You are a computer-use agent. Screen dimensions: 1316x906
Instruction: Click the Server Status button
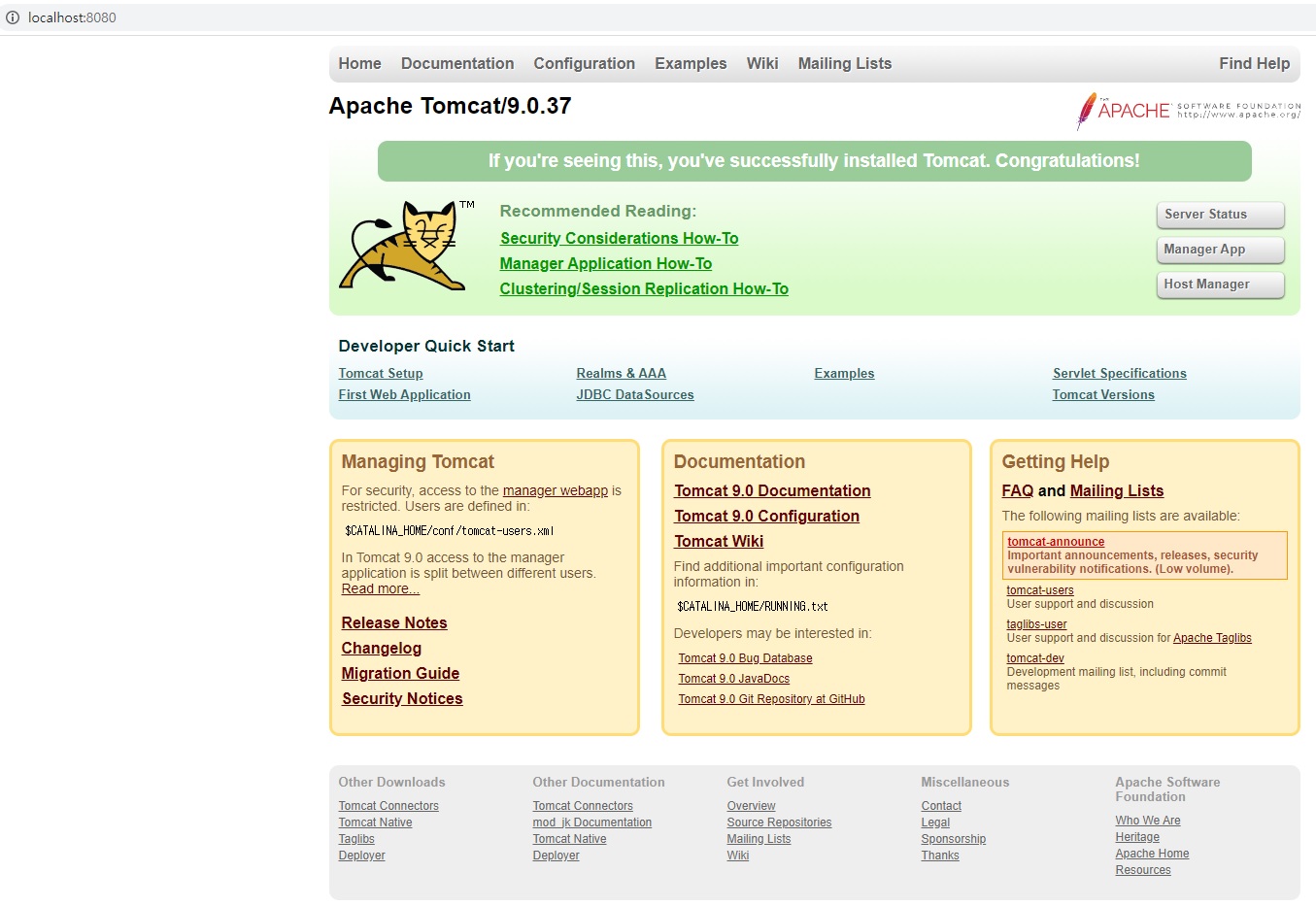[x=1220, y=215]
